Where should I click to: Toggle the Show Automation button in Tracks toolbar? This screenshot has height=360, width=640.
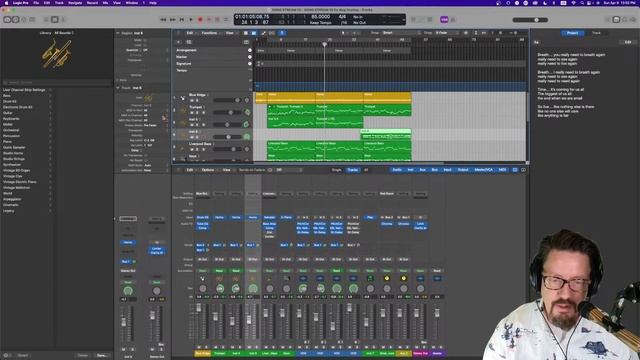(x=263, y=33)
